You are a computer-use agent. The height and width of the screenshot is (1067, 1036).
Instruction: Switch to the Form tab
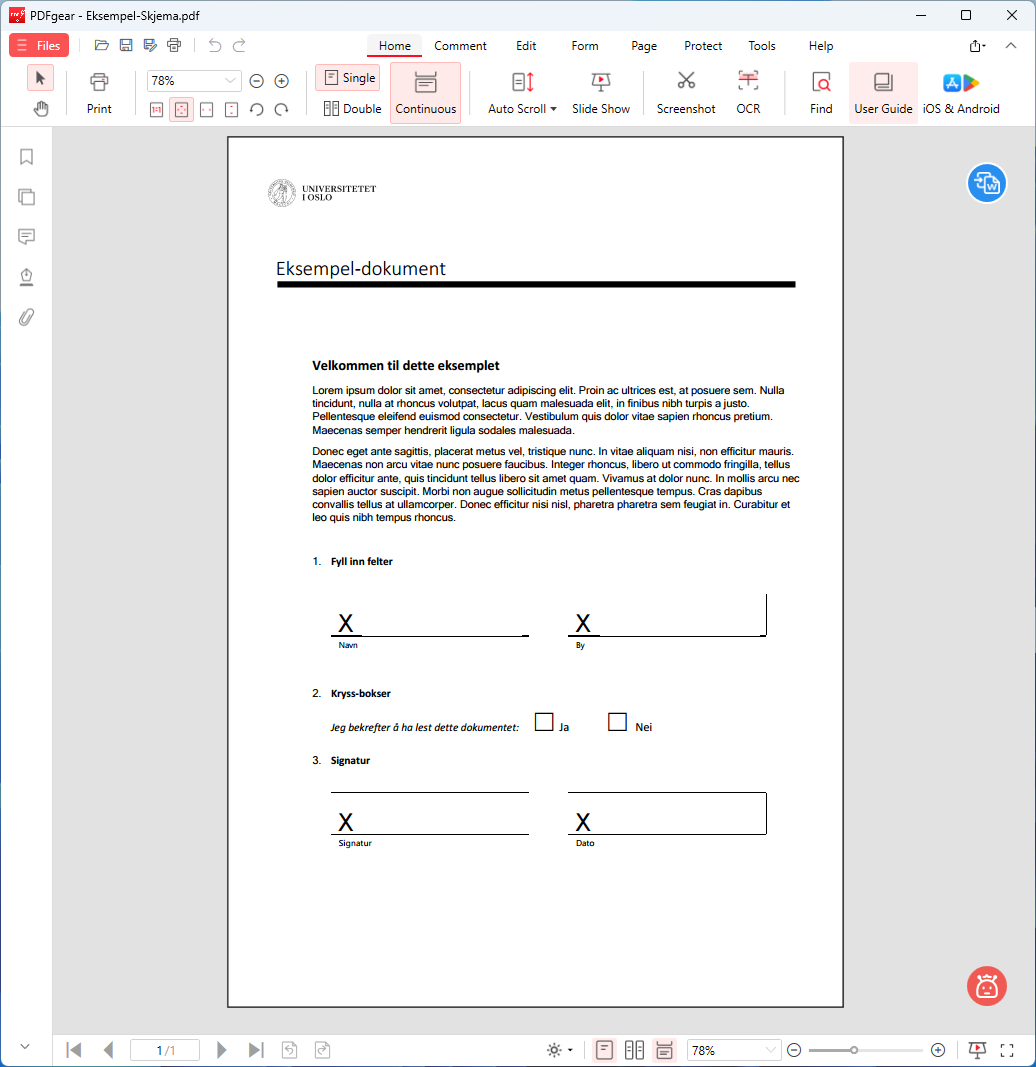(x=585, y=46)
